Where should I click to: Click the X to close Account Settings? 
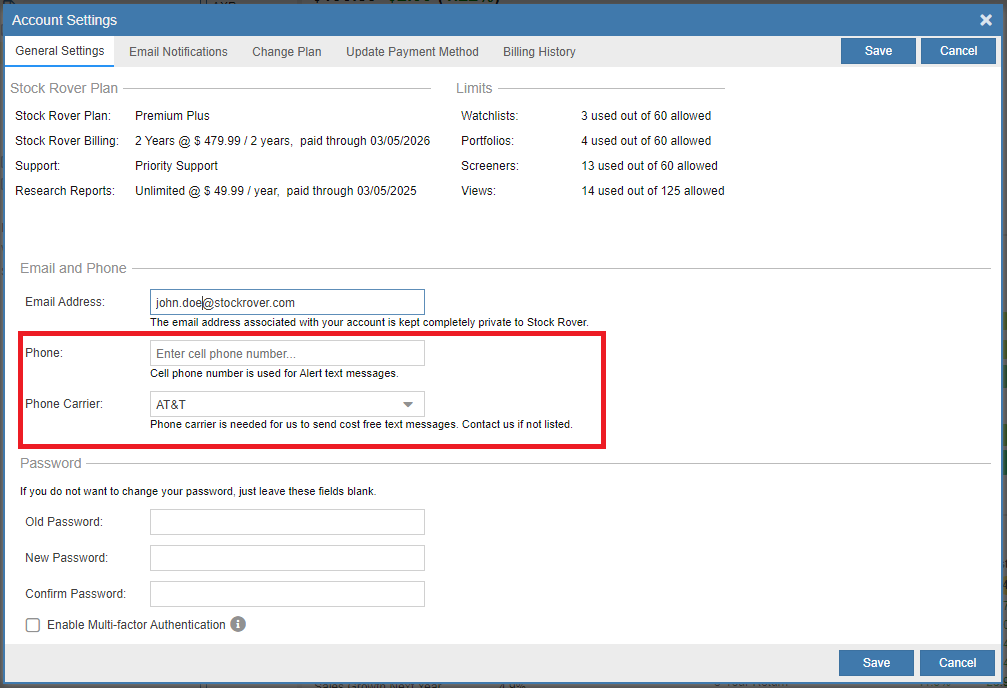tap(985, 19)
